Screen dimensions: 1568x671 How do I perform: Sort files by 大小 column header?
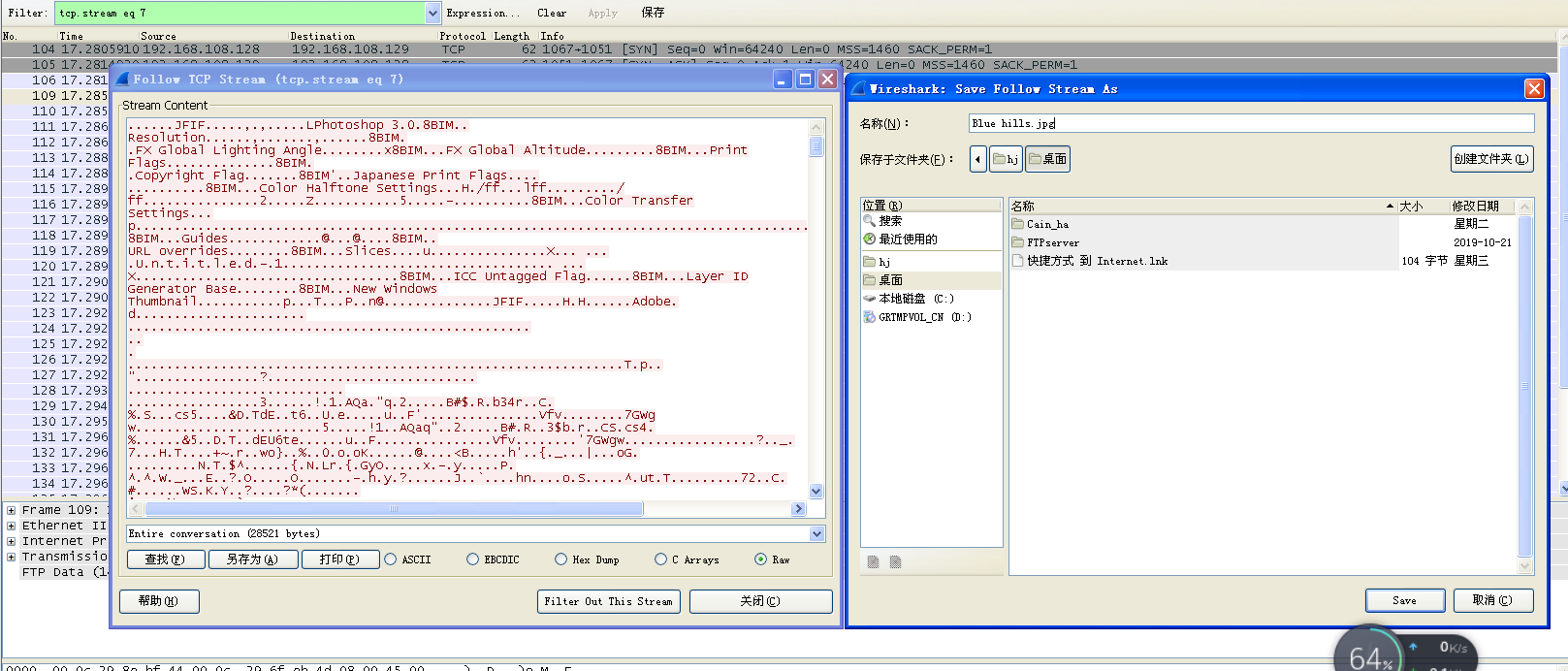pyautogui.click(x=1424, y=206)
